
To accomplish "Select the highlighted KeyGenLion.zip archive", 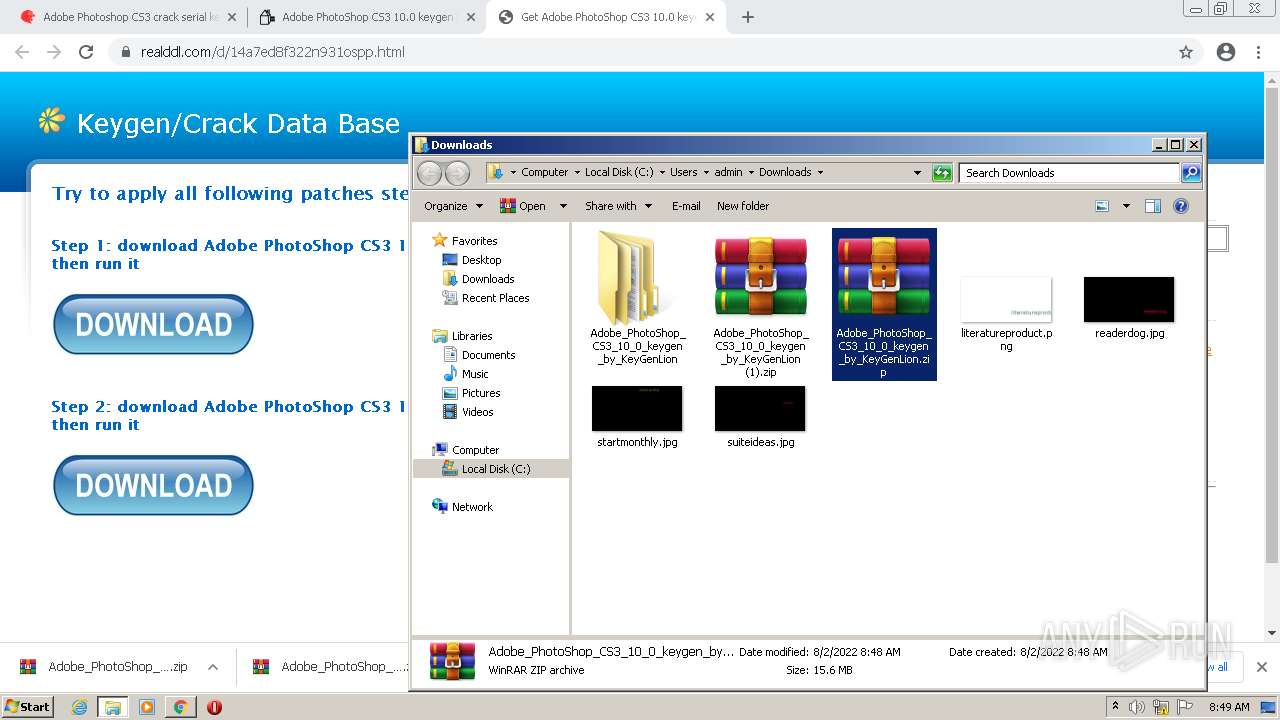I will coord(884,304).
